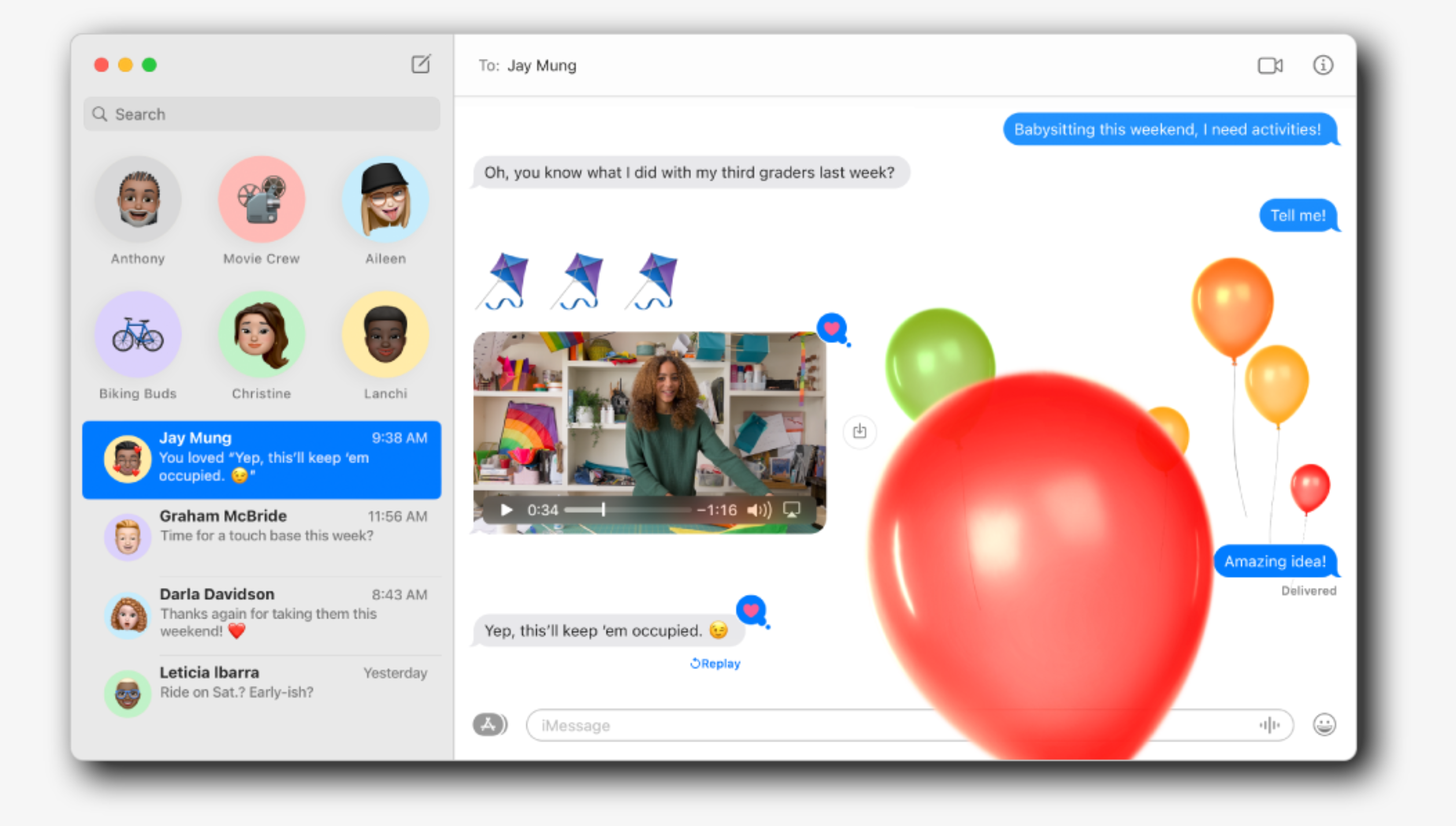Click the audio recording waveform icon
The height and width of the screenshot is (826, 1456).
(1269, 725)
